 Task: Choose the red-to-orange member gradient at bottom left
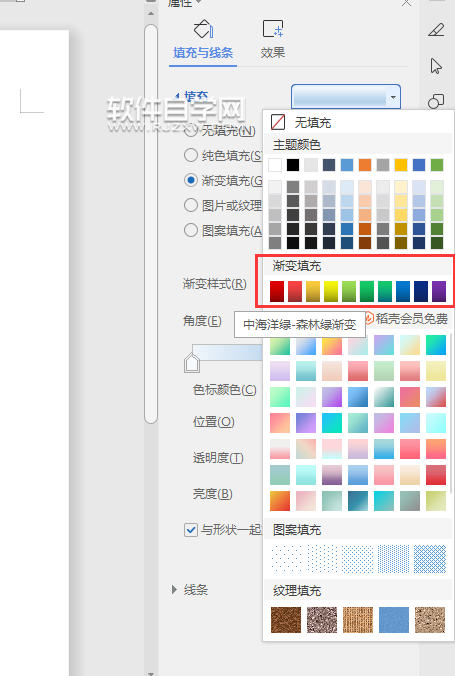tap(280, 501)
